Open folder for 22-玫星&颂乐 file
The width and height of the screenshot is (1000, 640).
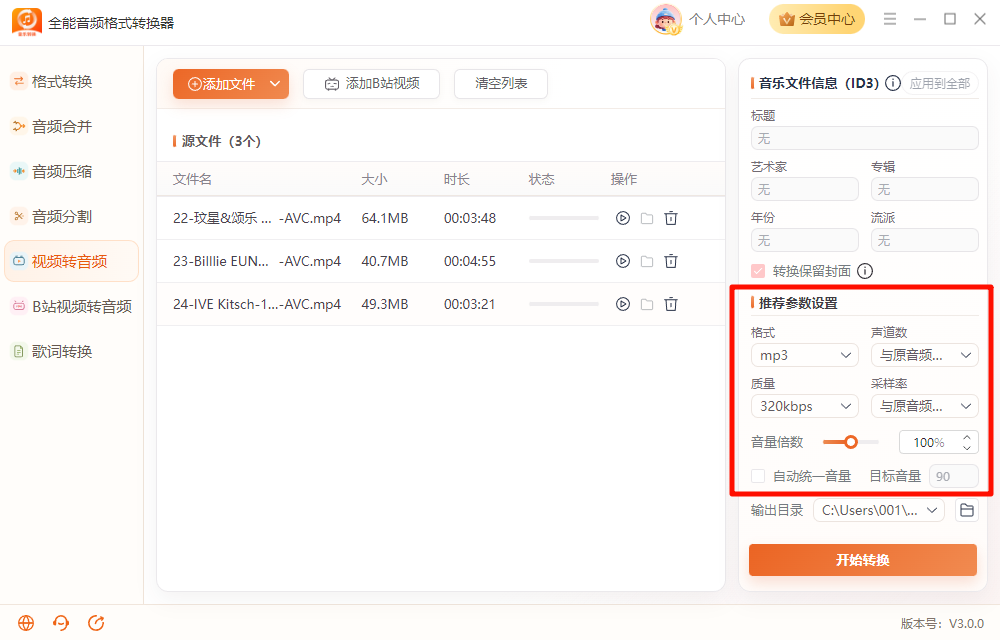coord(647,218)
